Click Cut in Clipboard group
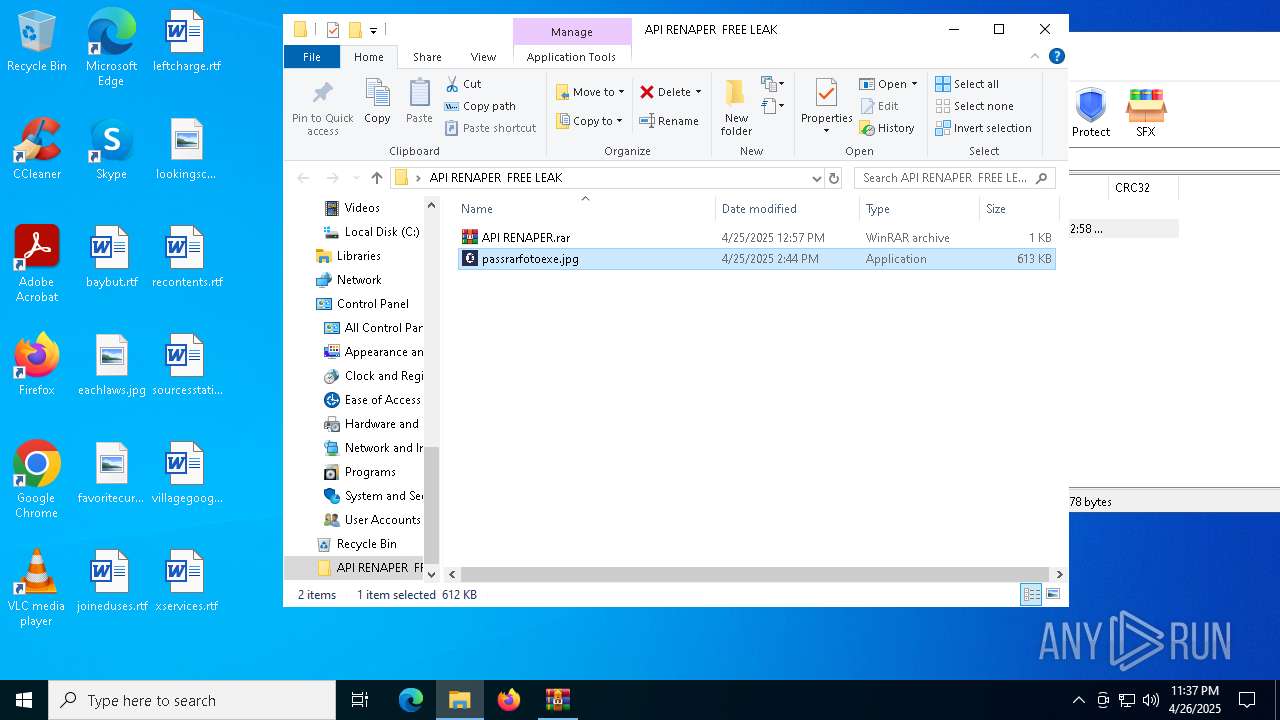Screen dimensions: 1280x720 click(x=463, y=84)
